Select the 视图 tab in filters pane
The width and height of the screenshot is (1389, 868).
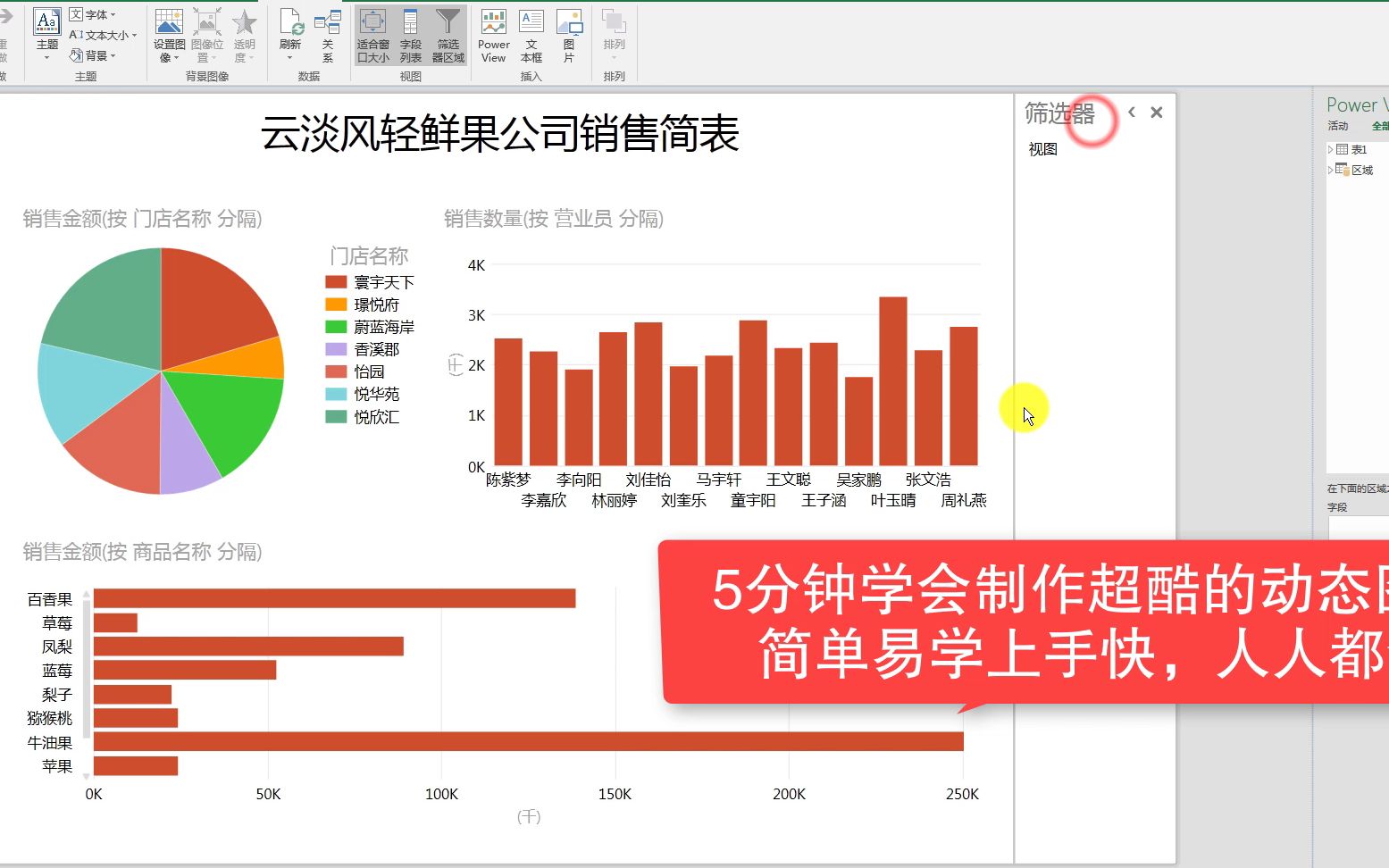pyautogui.click(x=1042, y=149)
